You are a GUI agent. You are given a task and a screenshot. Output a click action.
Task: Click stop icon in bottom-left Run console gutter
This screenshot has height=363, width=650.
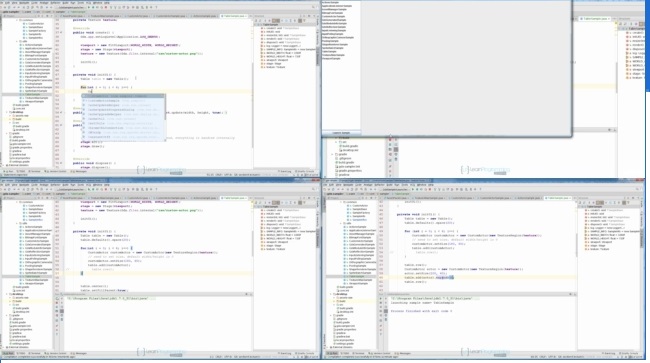click(x=57, y=303)
